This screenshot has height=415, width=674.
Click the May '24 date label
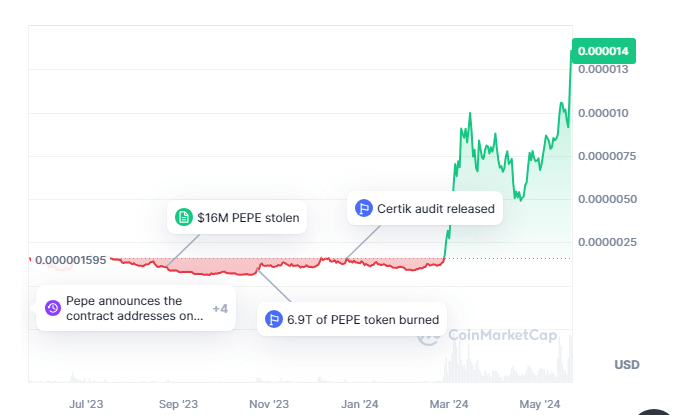click(x=540, y=404)
